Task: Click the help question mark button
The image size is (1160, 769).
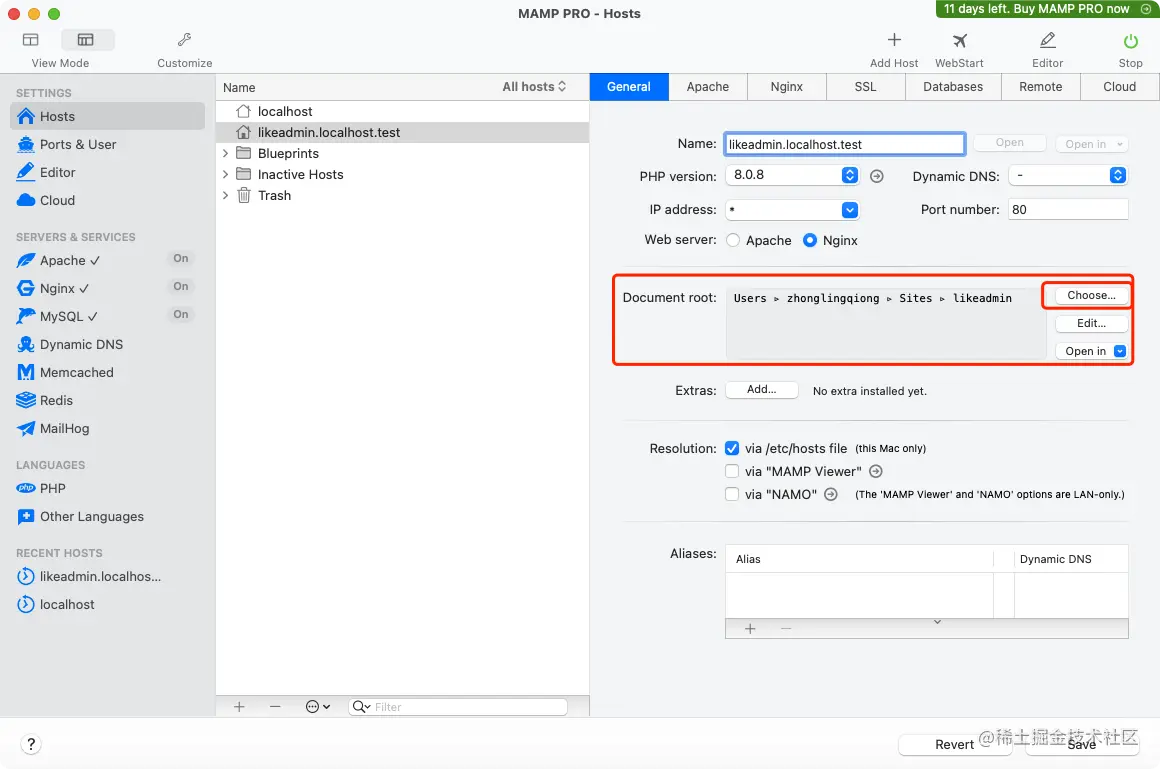Action: point(31,745)
